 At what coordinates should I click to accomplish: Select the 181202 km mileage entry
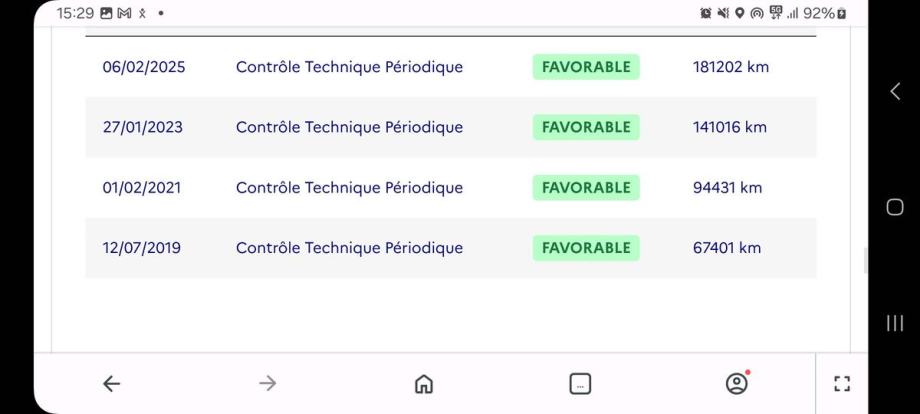731,67
